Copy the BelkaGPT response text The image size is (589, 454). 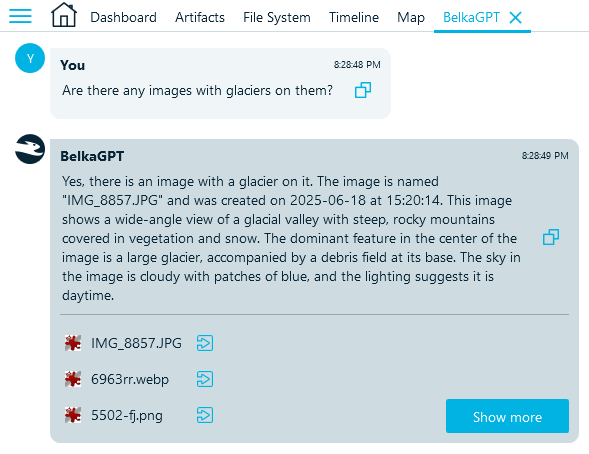pyautogui.click(x=551, y=237)
